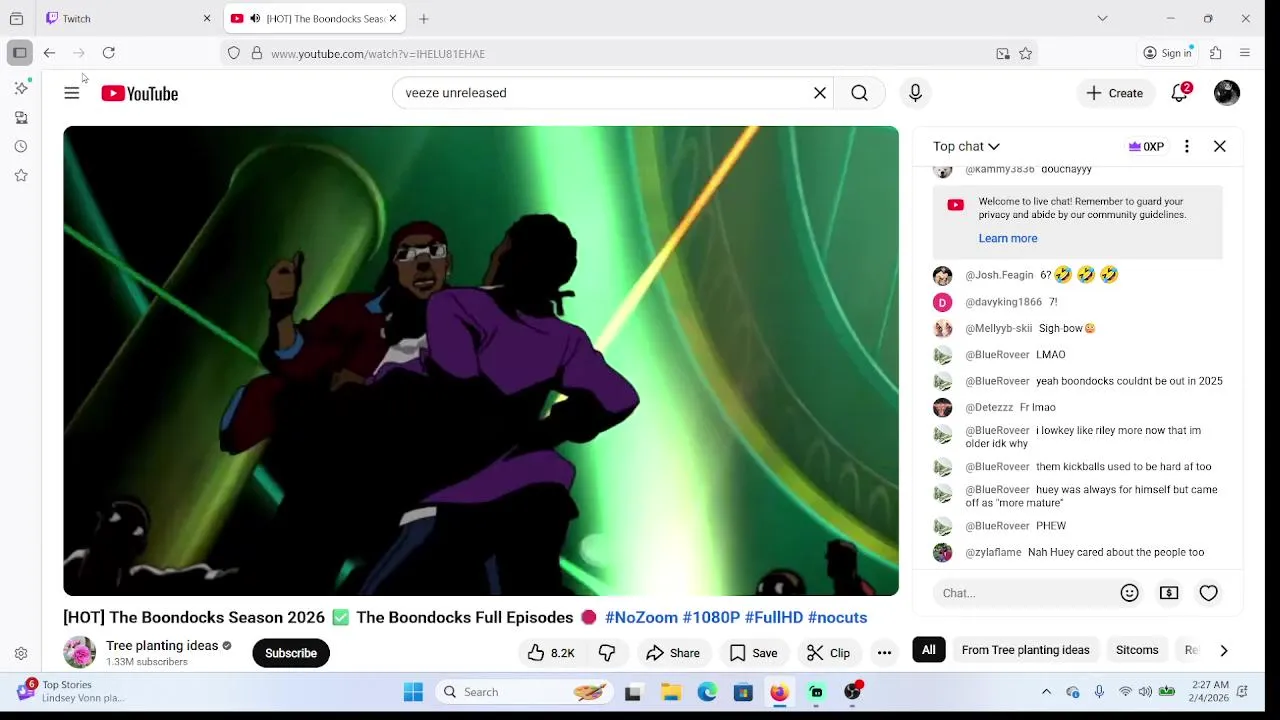
Task: Click the Learn more link in chat
Action: pos(1008,238)
